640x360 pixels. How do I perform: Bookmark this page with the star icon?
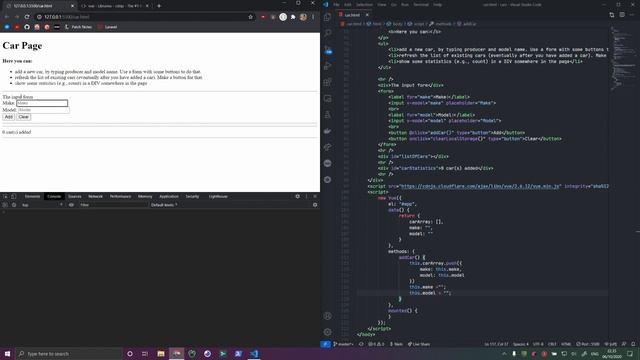(x=250, y=17)
